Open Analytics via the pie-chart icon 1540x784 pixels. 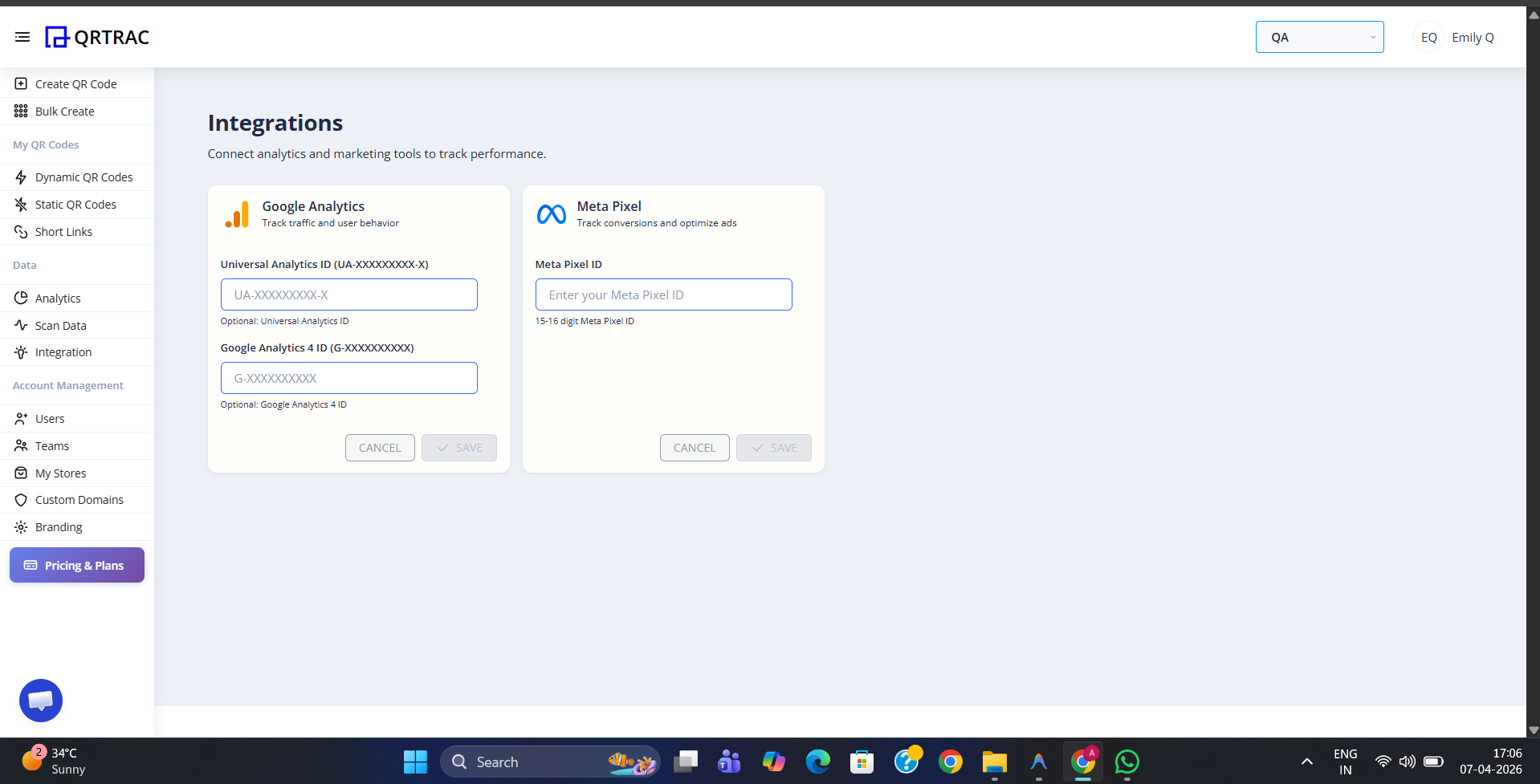[x=19, y=298]
